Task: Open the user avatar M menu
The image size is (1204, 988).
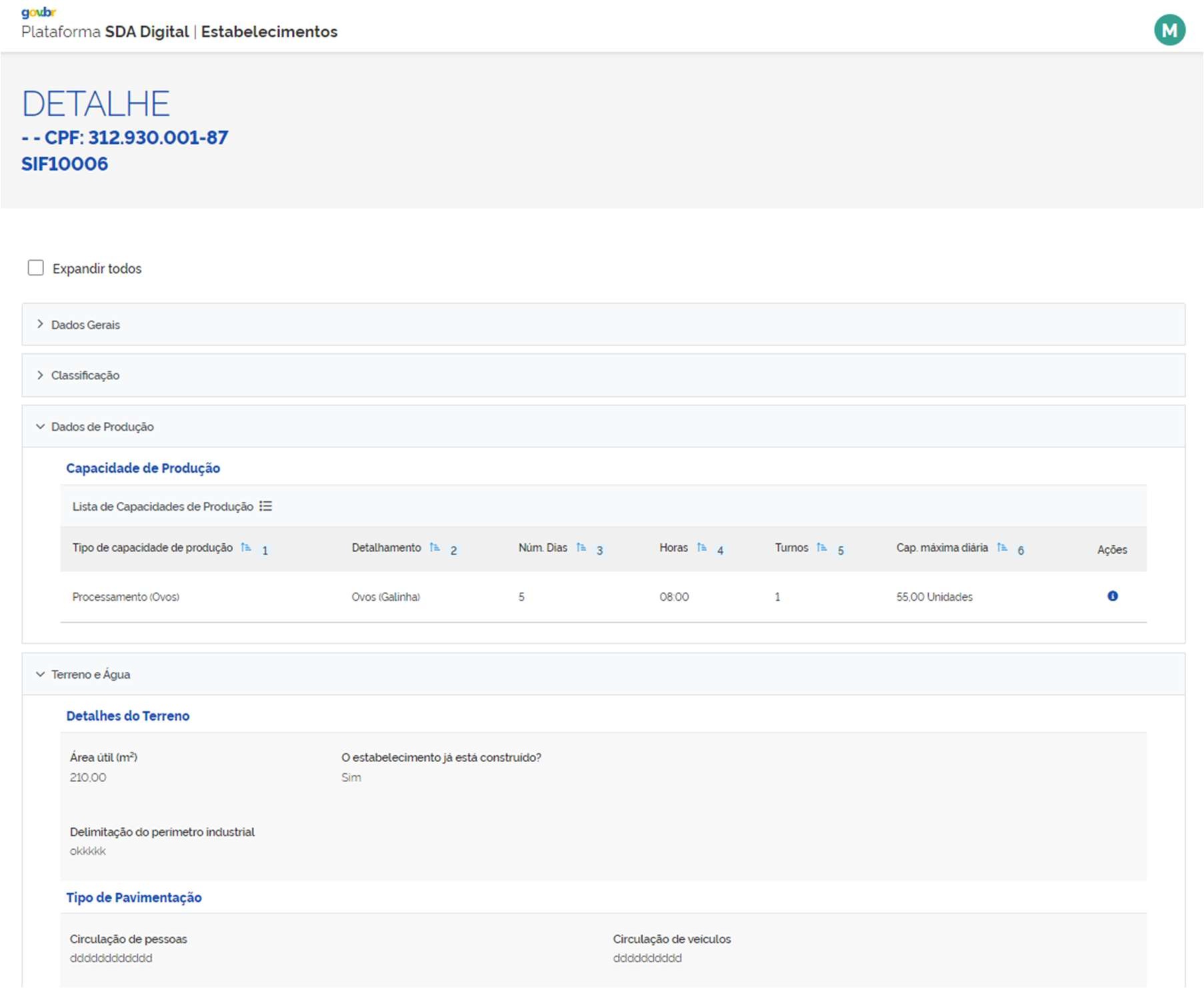Action: tap(1169, 31)
